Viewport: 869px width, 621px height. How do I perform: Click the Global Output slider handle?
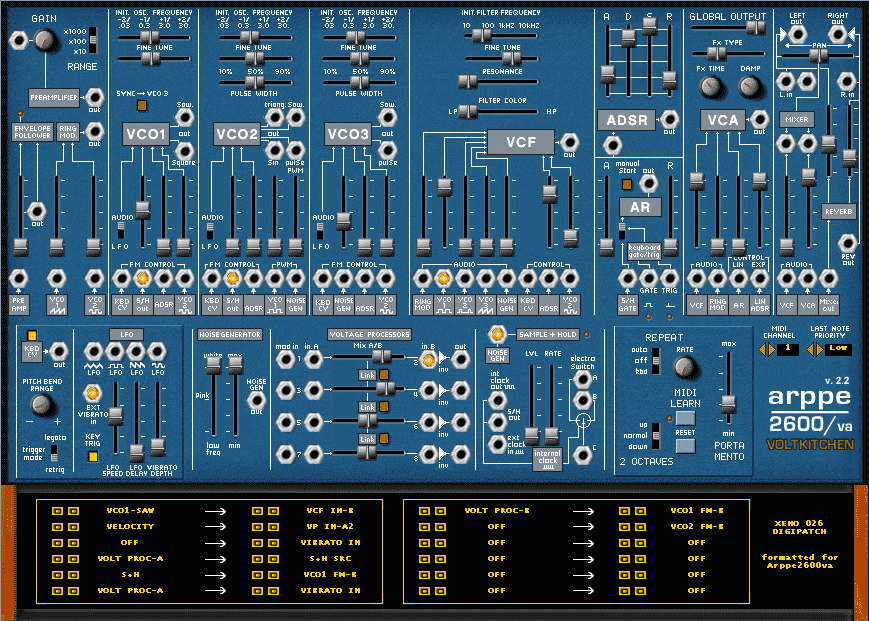(755, 27)
